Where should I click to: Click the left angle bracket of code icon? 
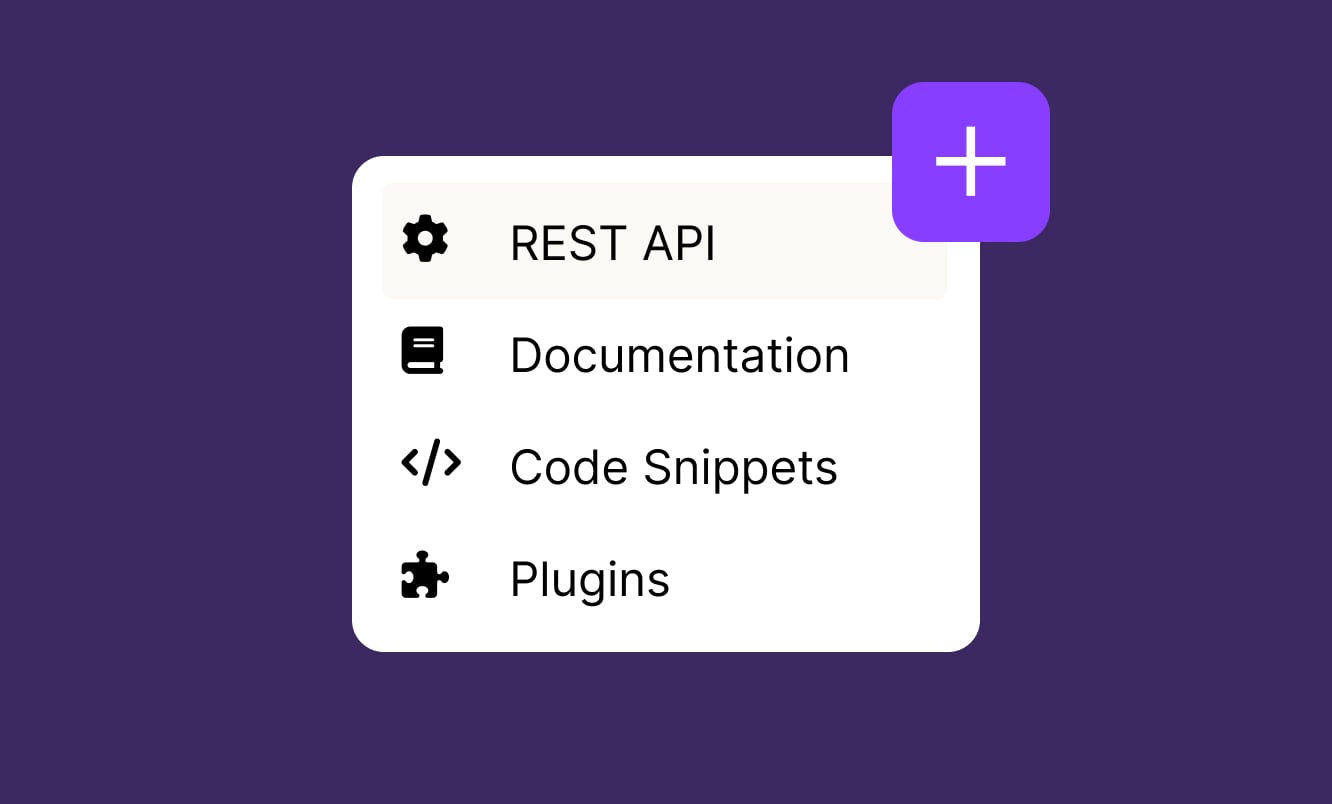tap(411, 462)
